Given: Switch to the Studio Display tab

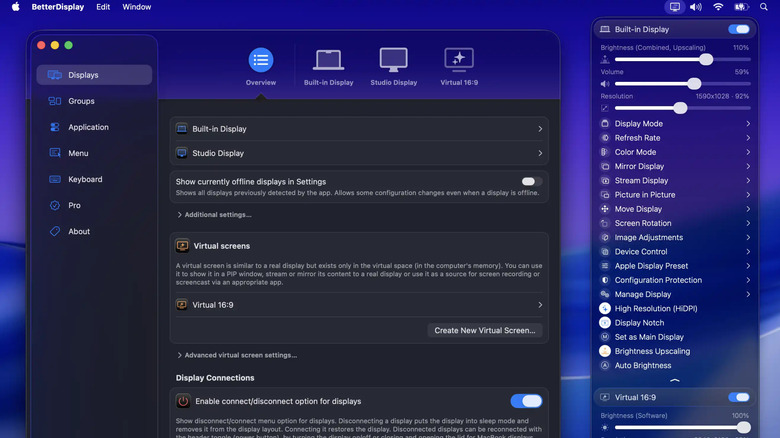Looking at the screenshot, I should click(393, 67).
